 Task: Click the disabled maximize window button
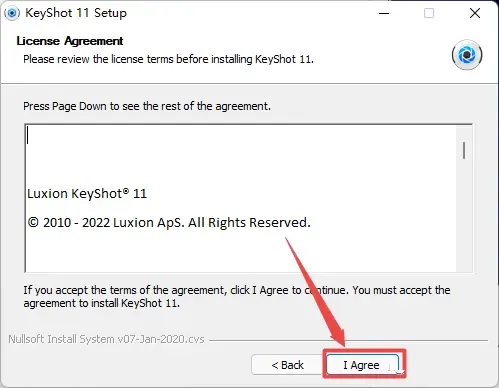(x=429, y=13)
